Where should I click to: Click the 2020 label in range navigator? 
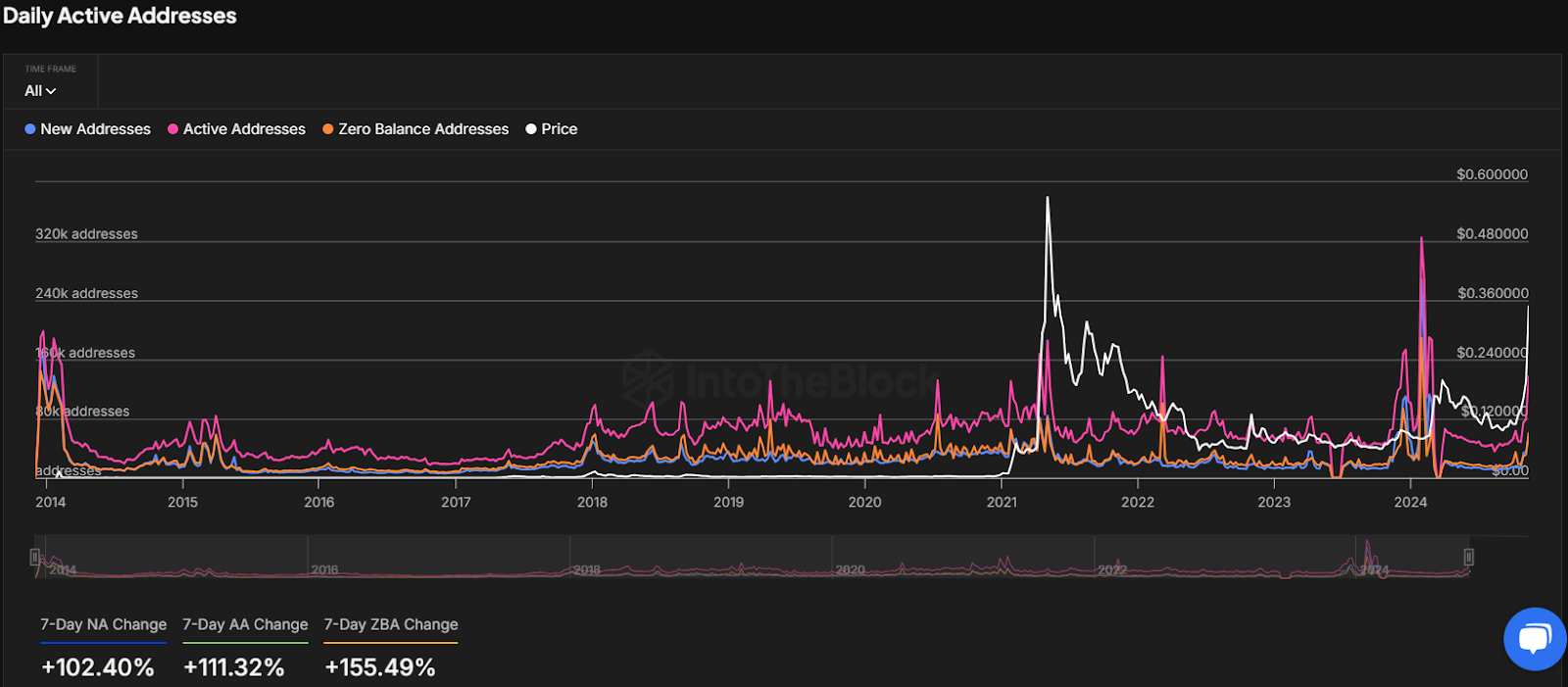(x=850, y=569)
